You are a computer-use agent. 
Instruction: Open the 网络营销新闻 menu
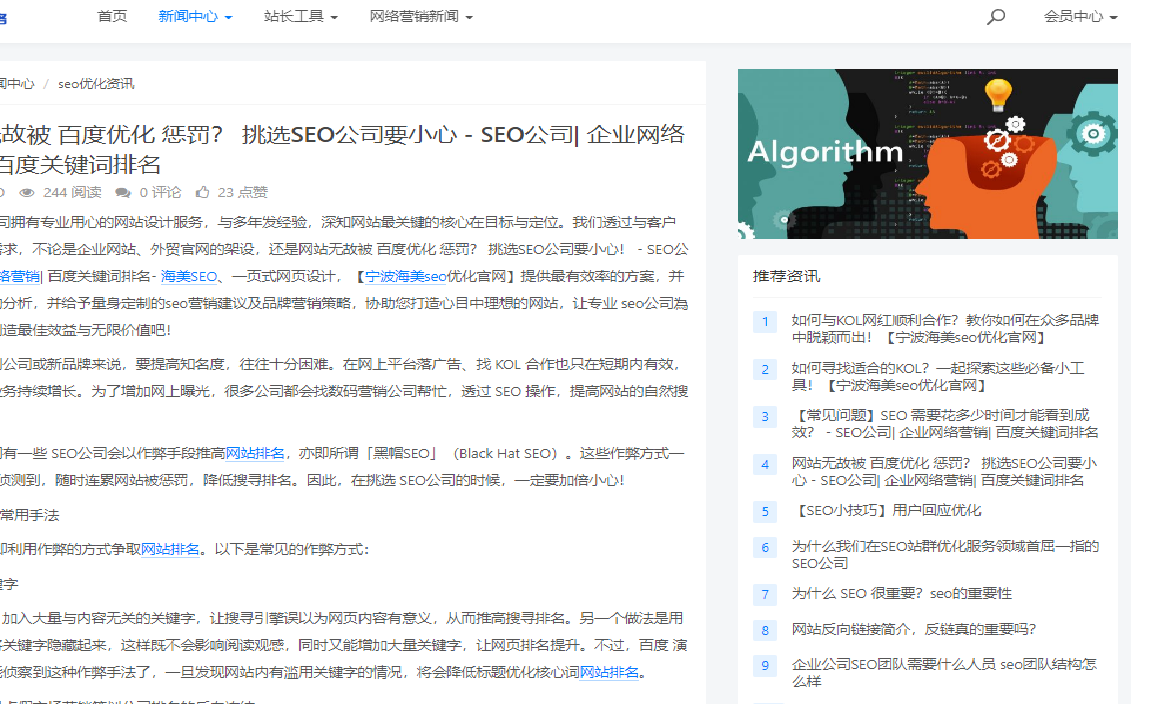[x=420, y=17]
